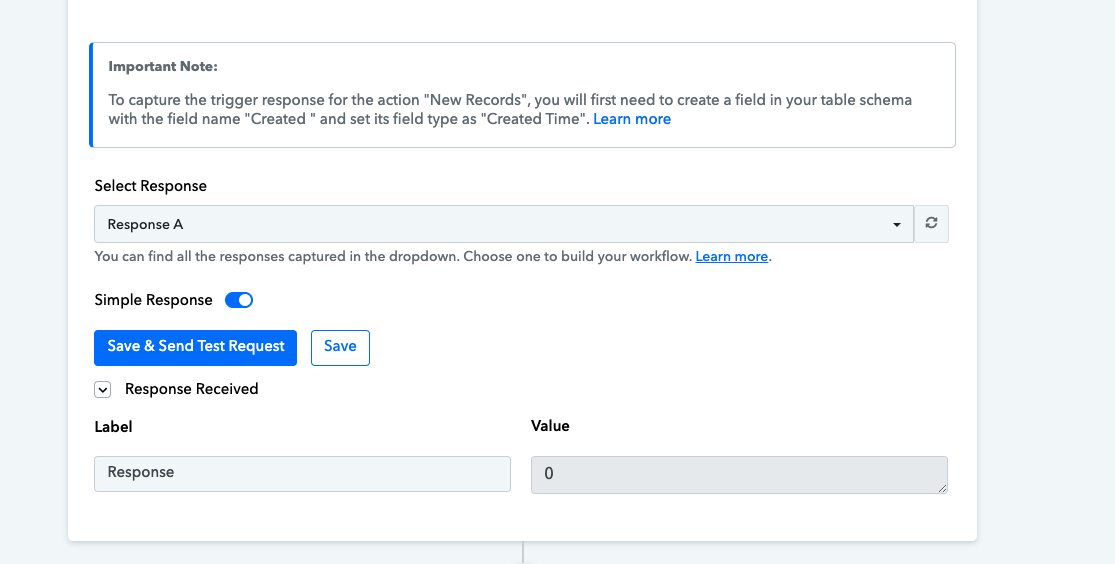Click the outlined Save button
Screen dimensions: 1115x564
tap(340, 347)
